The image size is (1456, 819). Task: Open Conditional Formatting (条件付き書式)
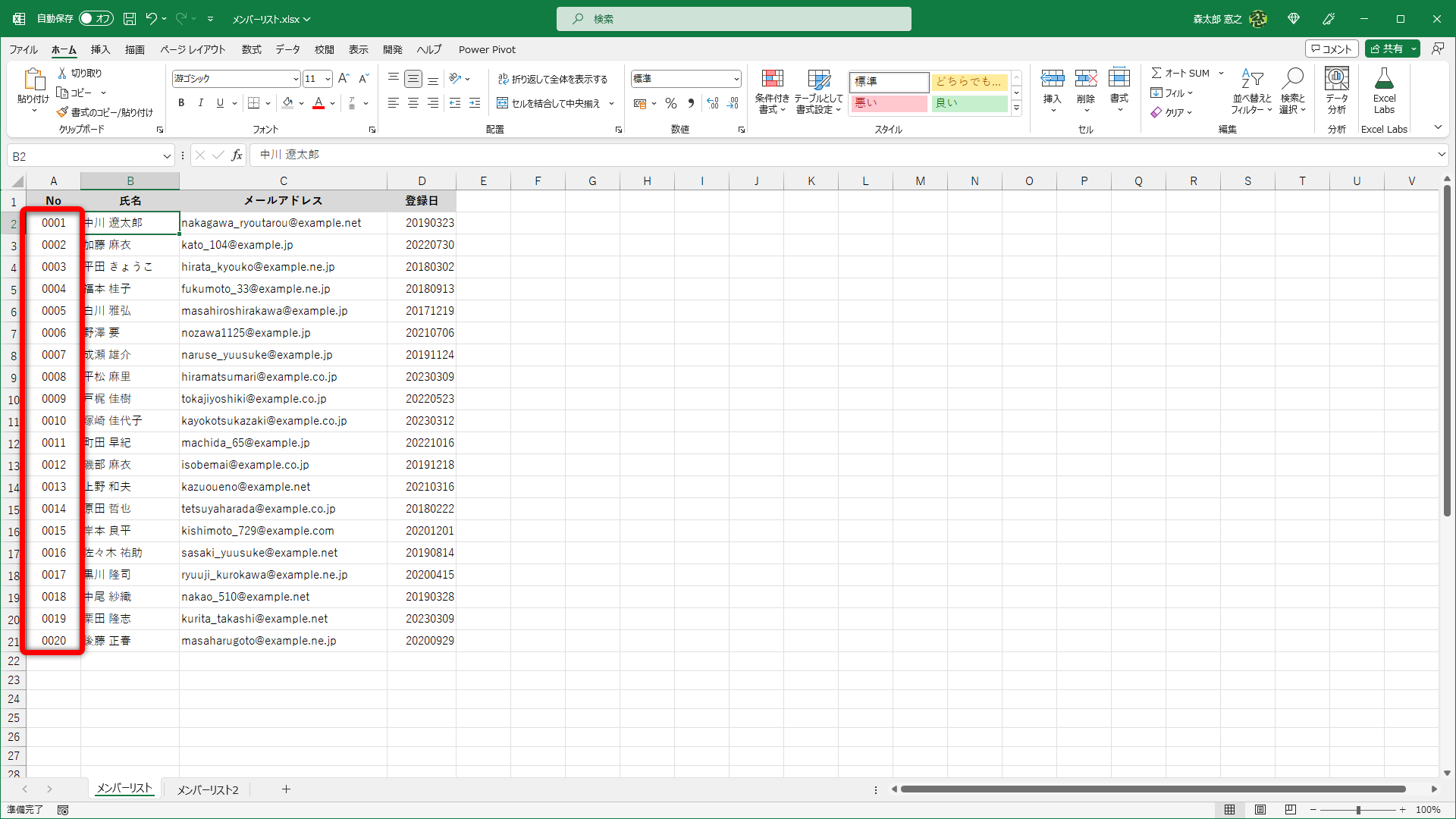772,92
